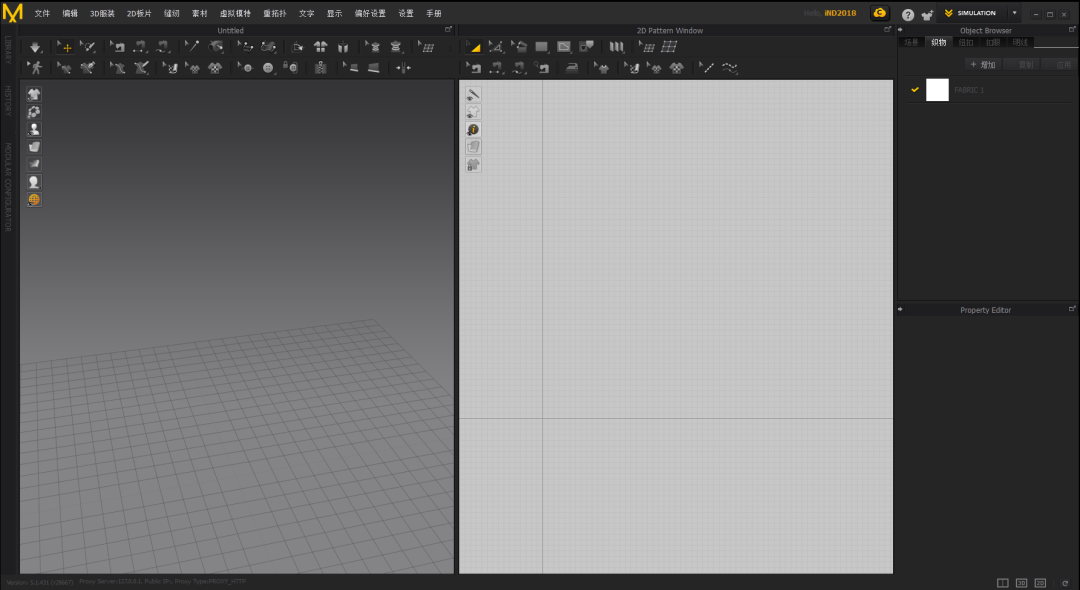Undock the Property Editor panel
Viewport: 1080px width, 590px height.
coord(1072,309)
